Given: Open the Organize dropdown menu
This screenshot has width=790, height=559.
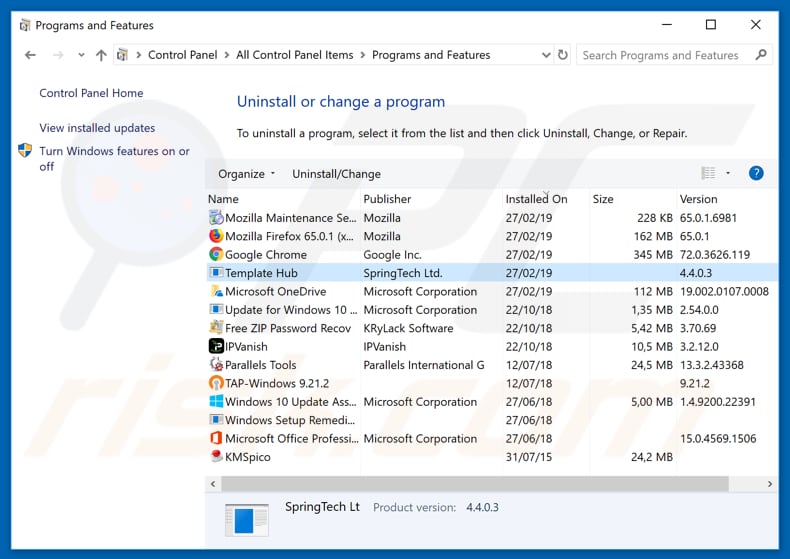Looking at the screenshot, I should click(x=246, y=174).
